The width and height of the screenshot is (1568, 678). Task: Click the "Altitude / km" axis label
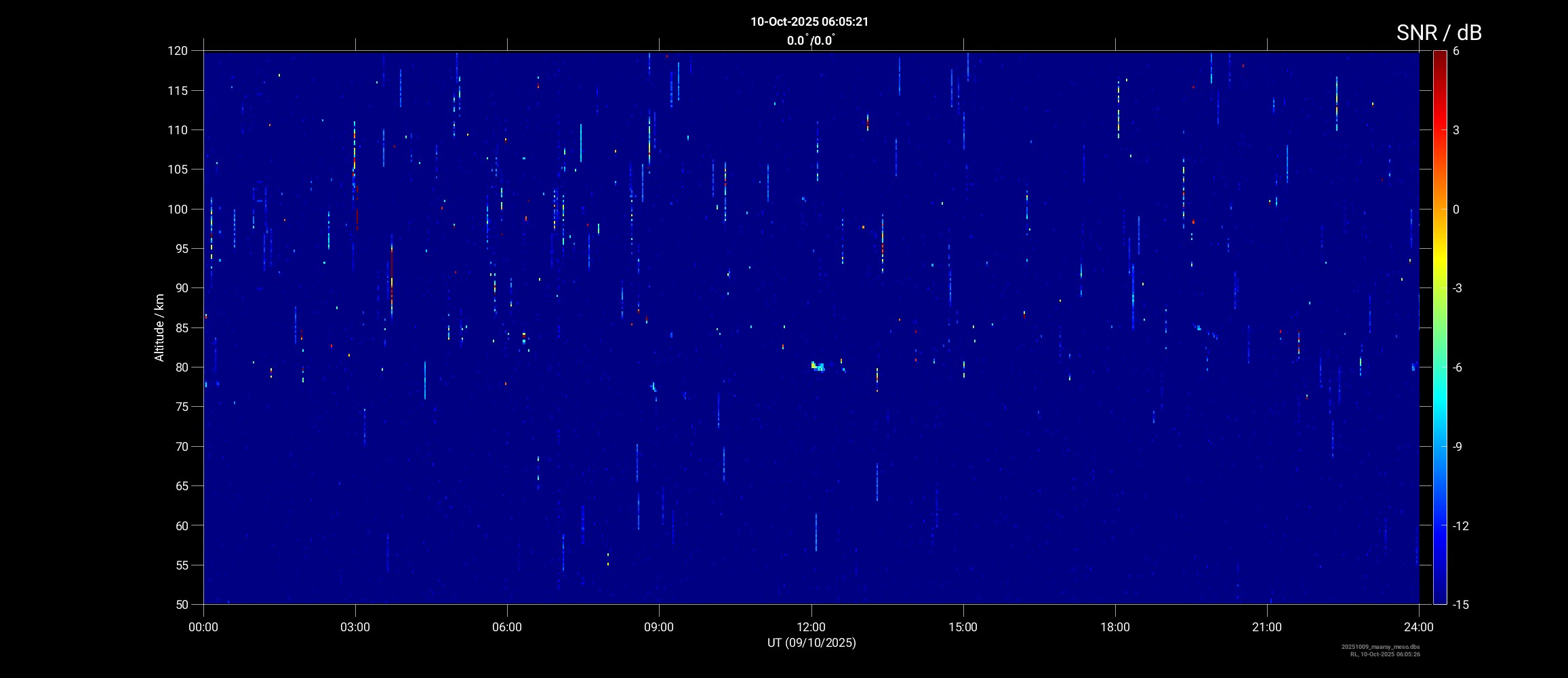click(x=159, y=327)
